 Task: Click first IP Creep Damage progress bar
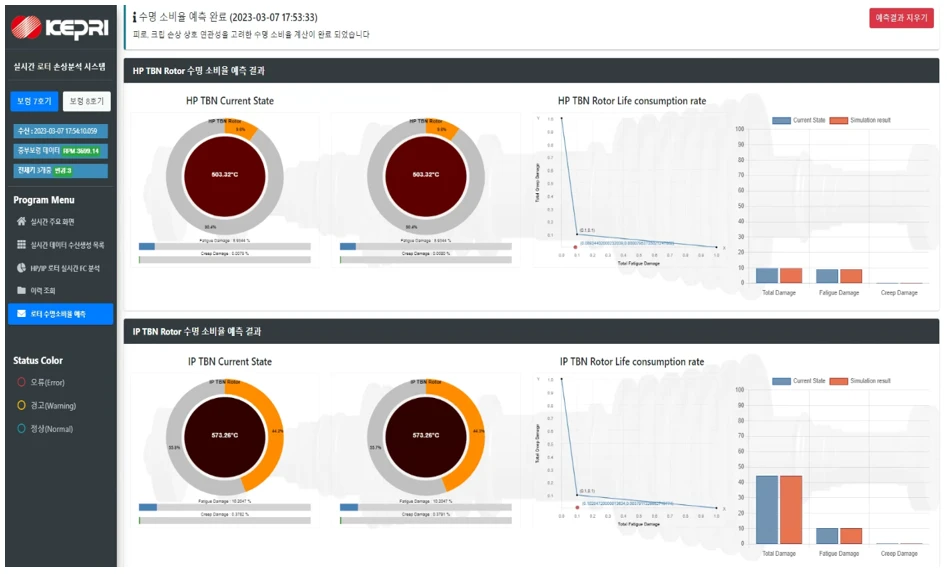click(225, 521)
